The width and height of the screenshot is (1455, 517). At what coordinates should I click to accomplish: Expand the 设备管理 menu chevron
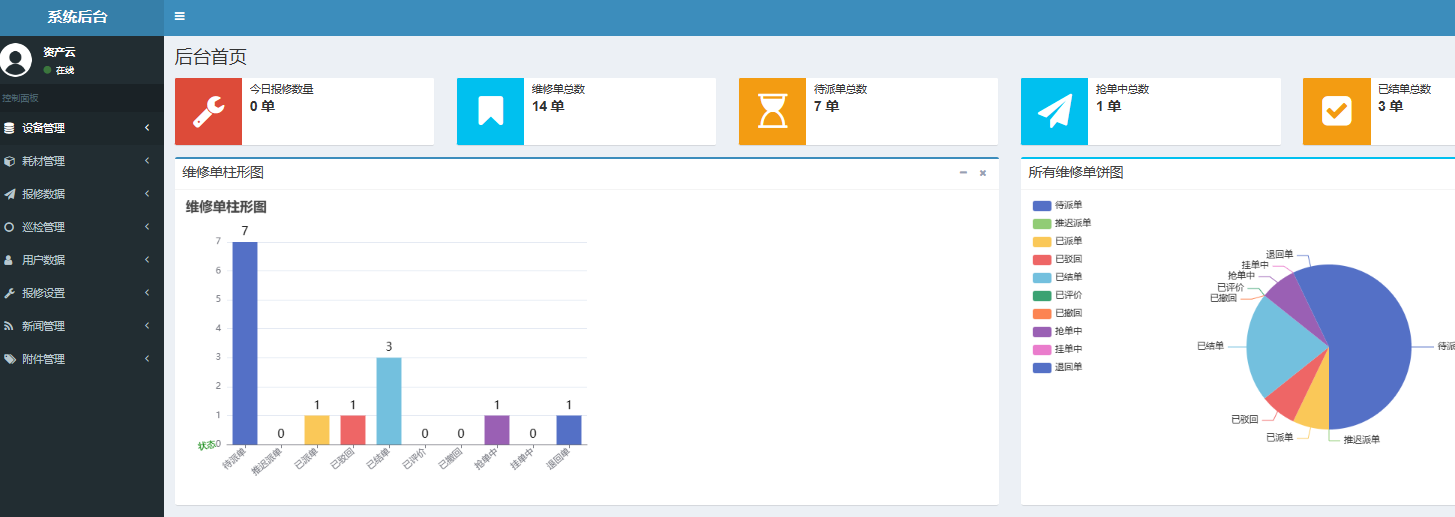pos(147,128)
